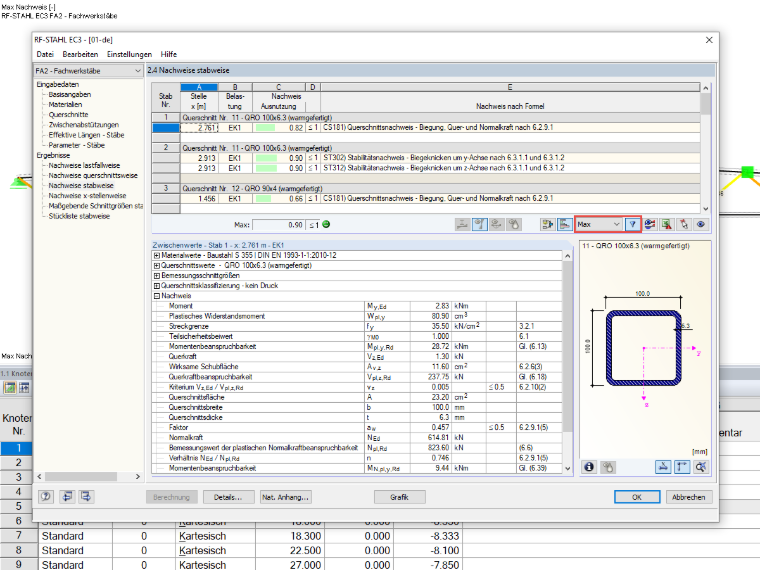Select row 8 in the background Knoten table
The image size is (760, 570).
[x=18, y=551]
